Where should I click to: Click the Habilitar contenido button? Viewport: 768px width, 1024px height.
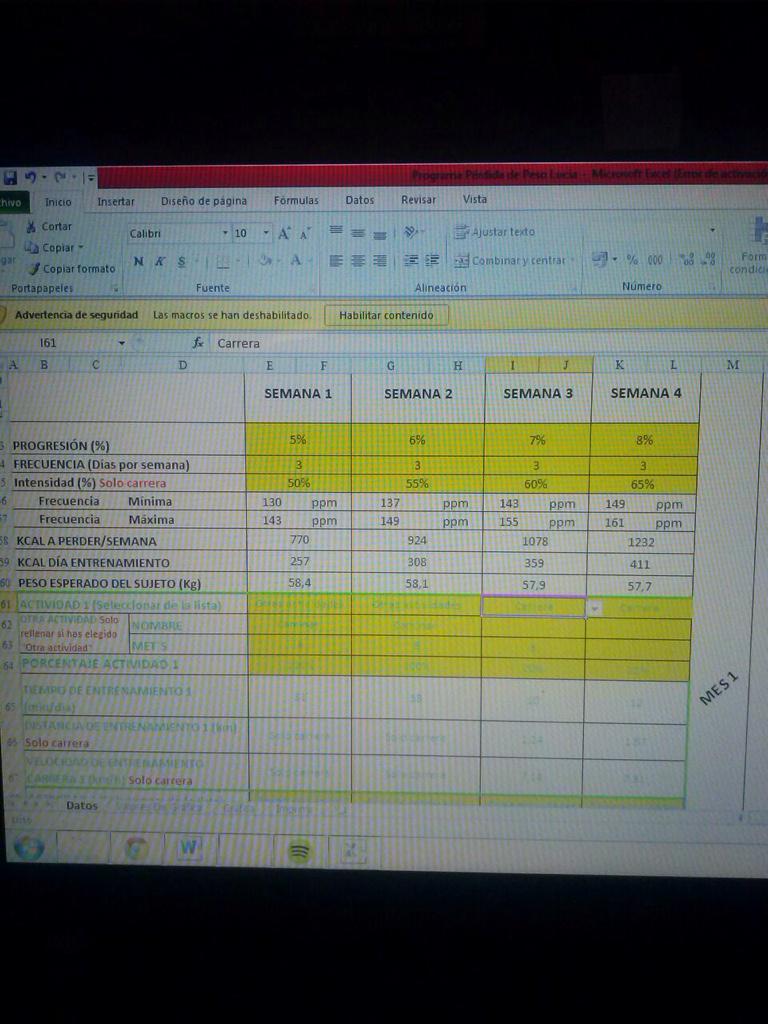coord(386,315)
